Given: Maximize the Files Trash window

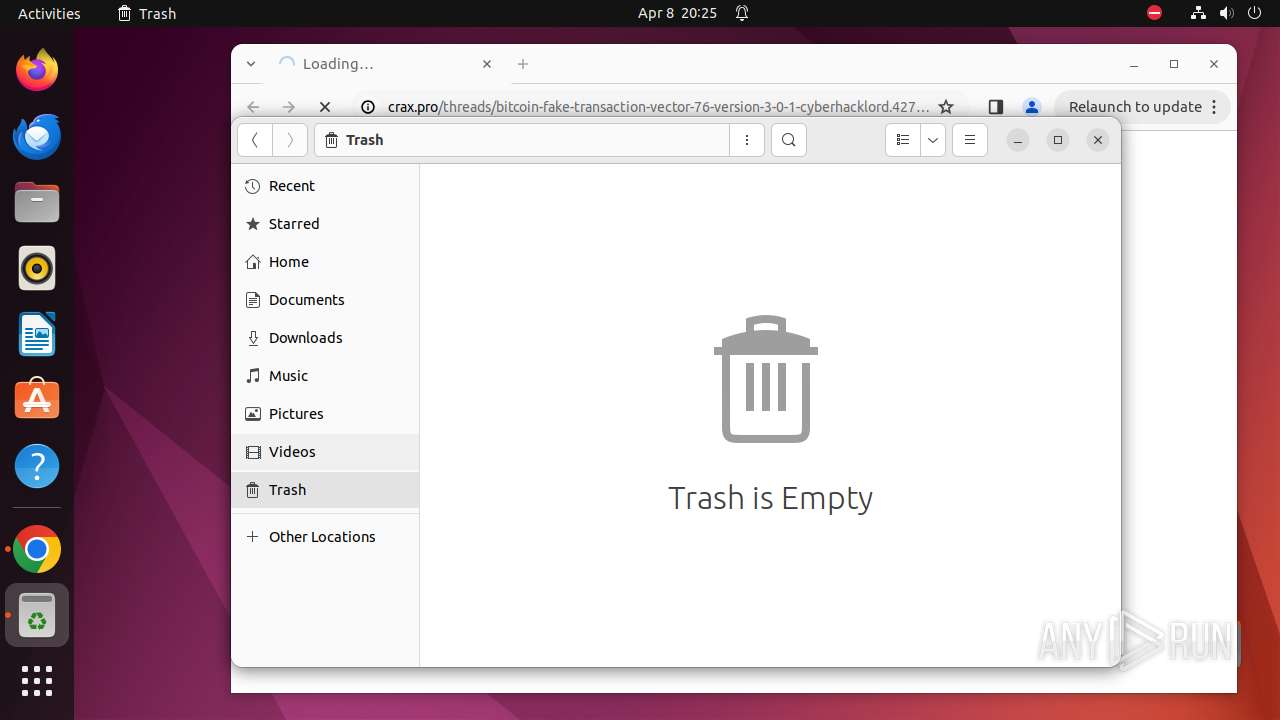Looking at the screenshot, I should click(1058, 140).
